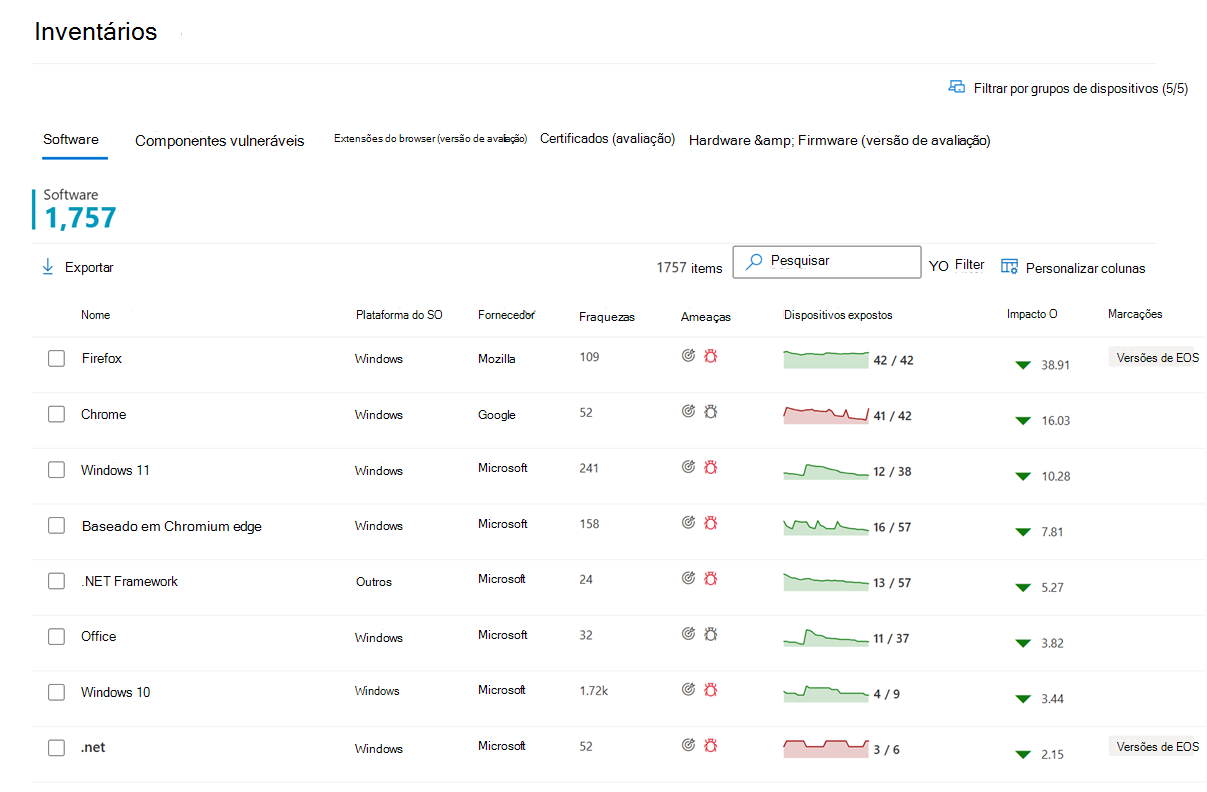The image size is (1207, 792).
Task: Sort by the Fraquezas column header
Action: click(x=606, y=316)
